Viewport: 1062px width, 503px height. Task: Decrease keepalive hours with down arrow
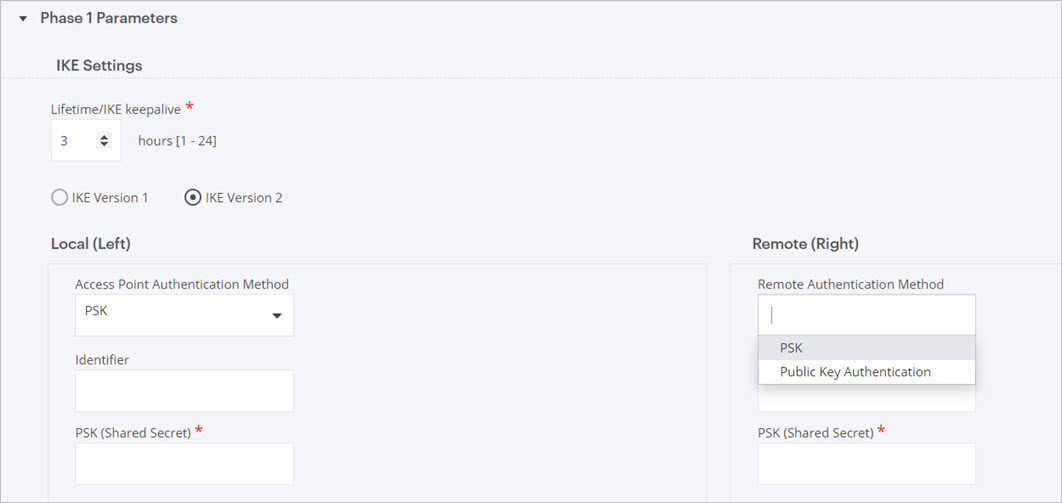(x=103, y=145)
